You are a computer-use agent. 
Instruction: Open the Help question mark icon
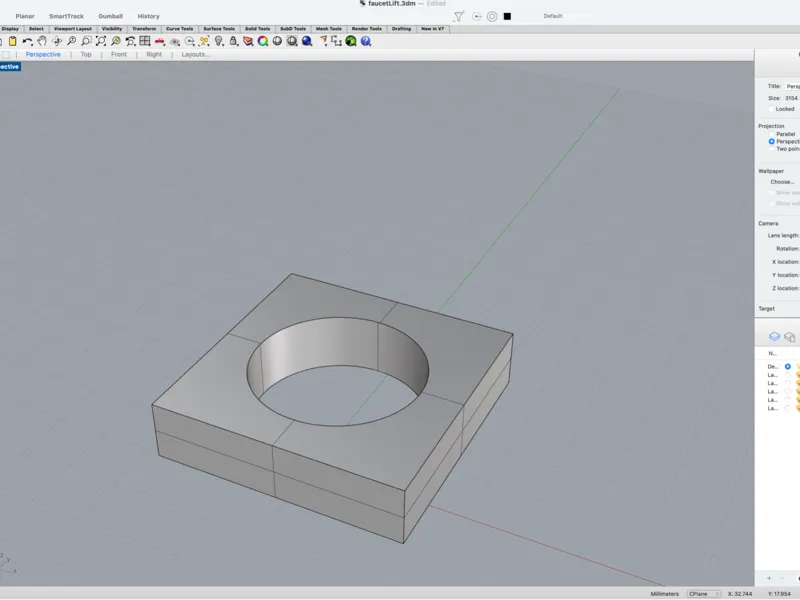pos(366,41)
